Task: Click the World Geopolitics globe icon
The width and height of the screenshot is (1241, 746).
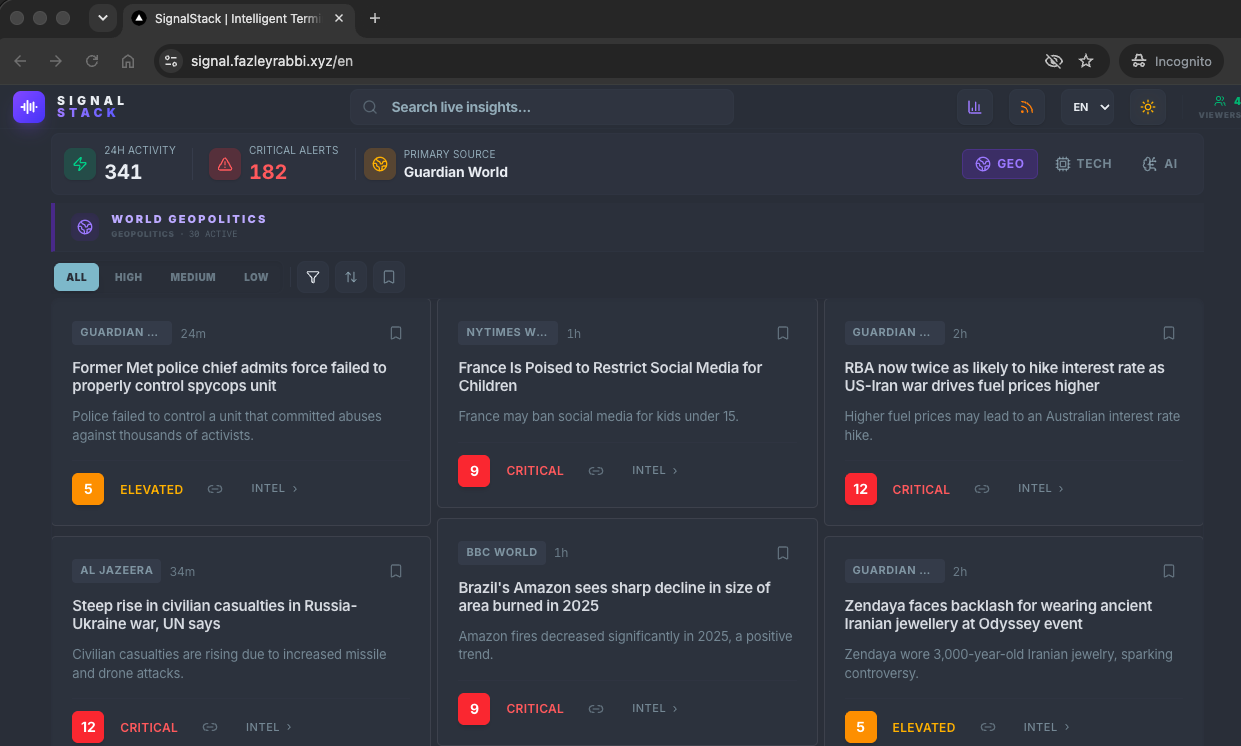Action: coord(85,227)
